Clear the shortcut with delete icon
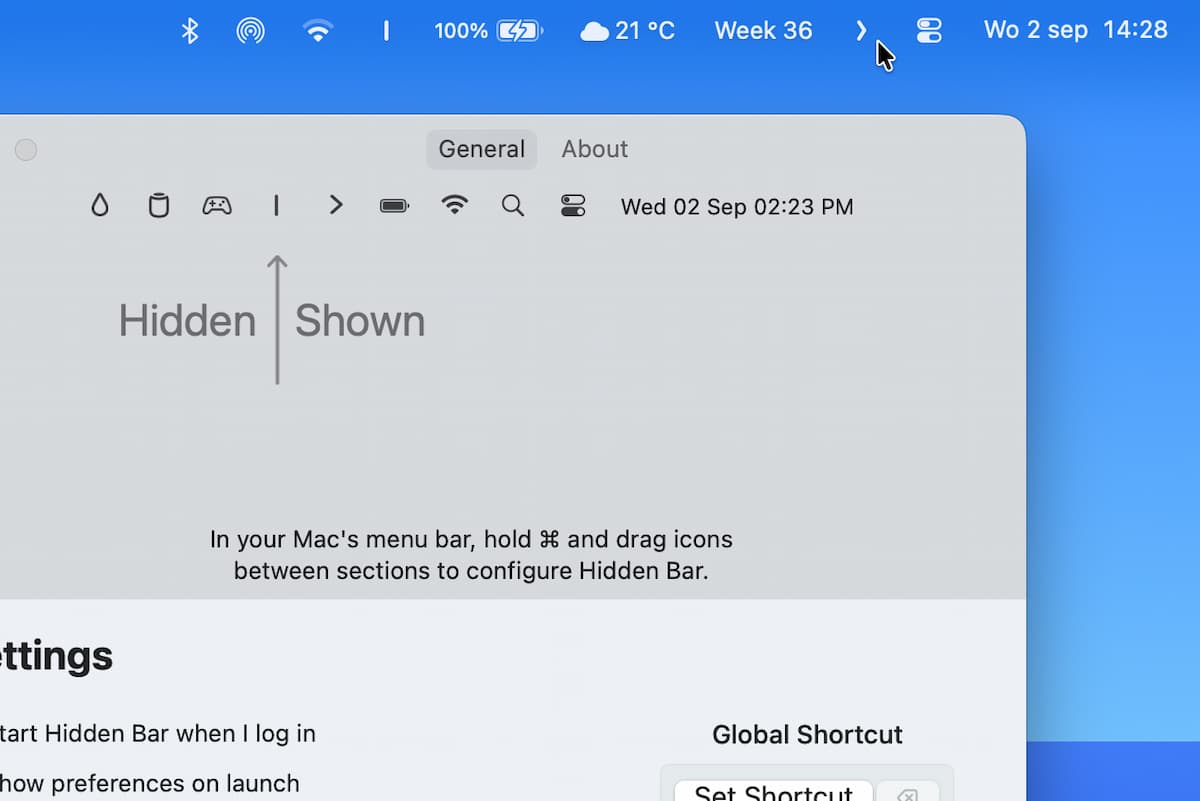The width and height of the screenshot is (1200, 801). pyautogui.click(x=908, y=792)
